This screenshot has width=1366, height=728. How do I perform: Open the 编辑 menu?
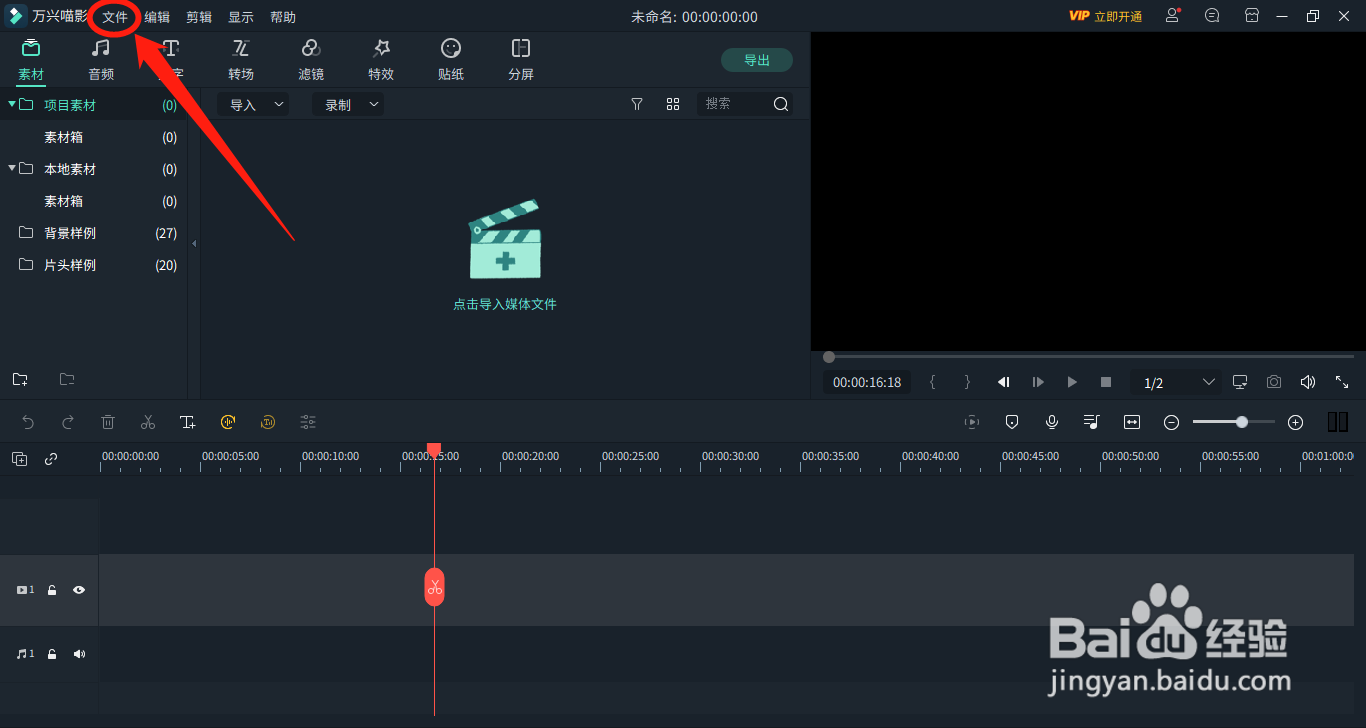(157, 17)
